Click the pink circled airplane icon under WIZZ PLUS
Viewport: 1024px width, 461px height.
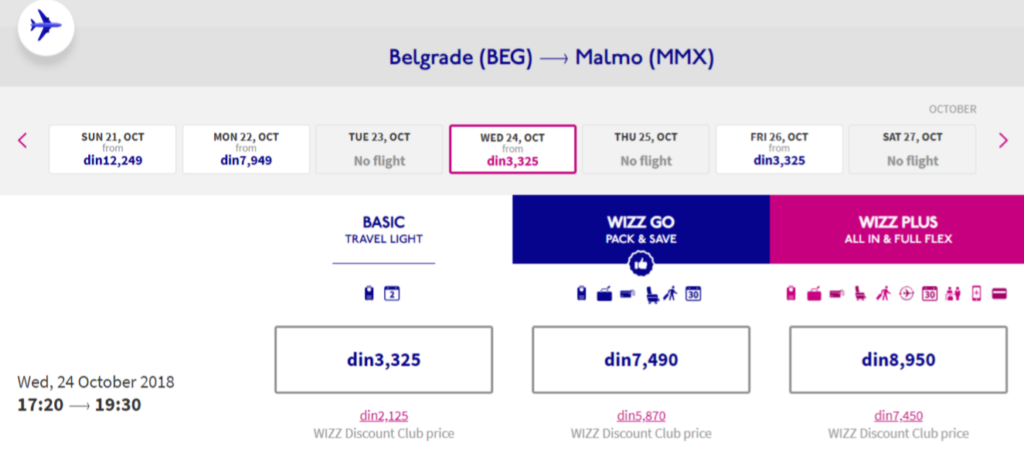[906, 294]
